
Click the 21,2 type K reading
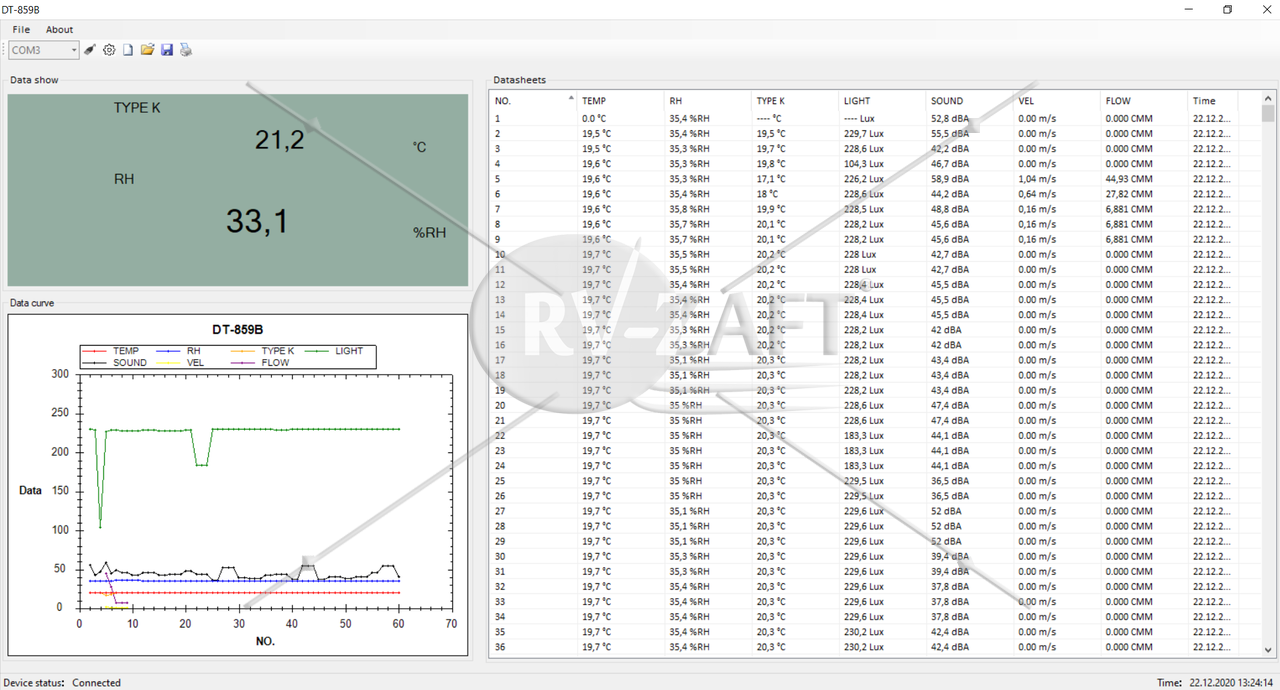pos(279,141)
